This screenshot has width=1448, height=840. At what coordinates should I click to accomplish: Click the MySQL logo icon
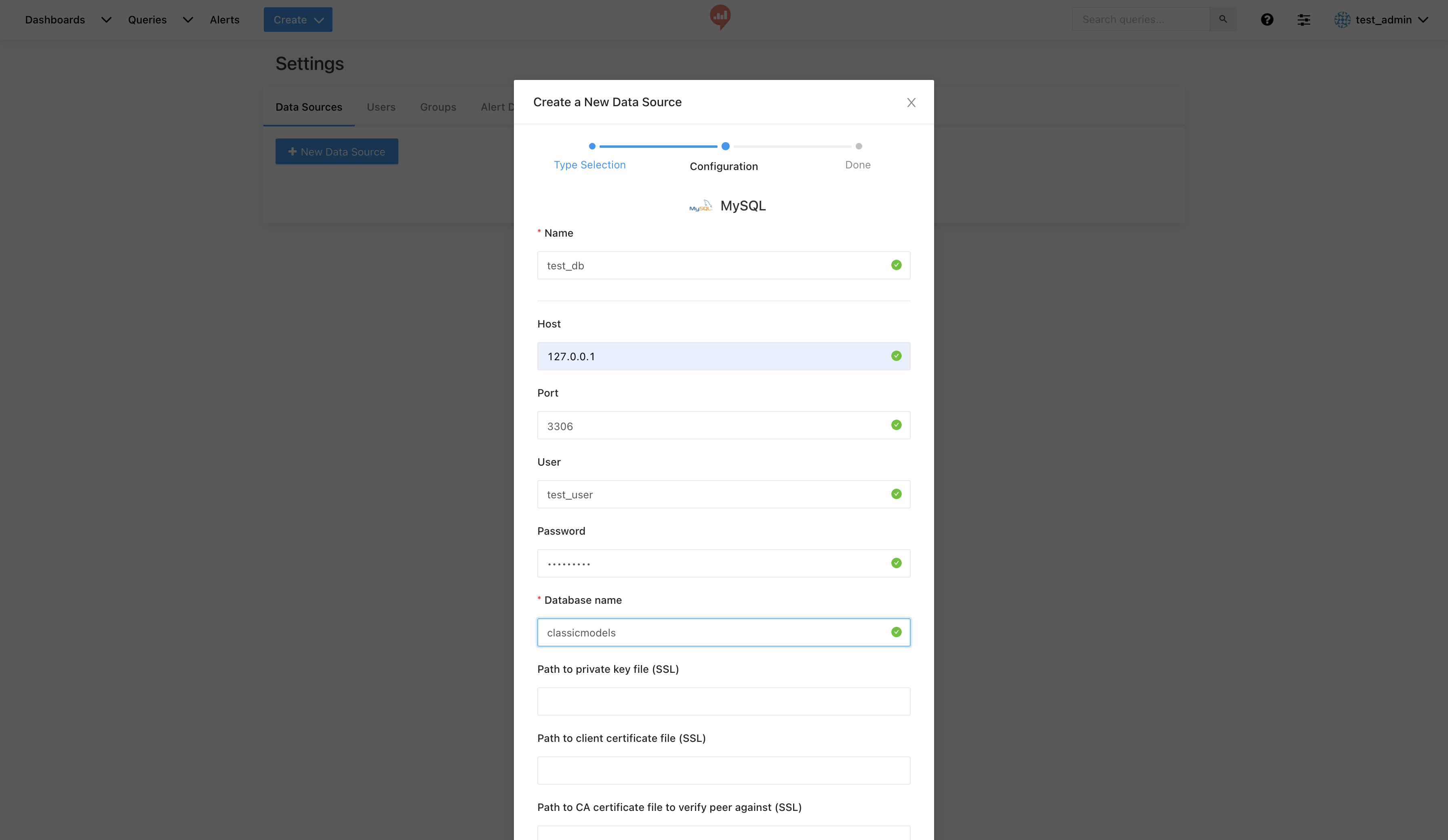coord(701,206)
